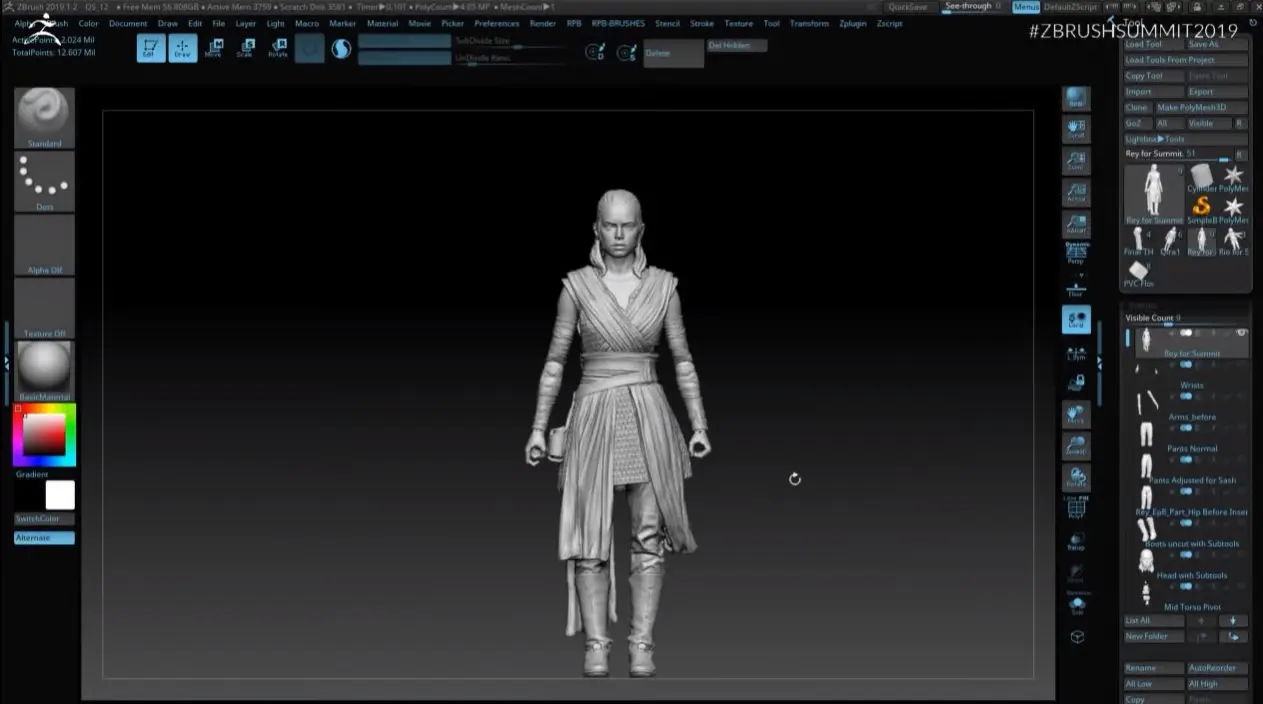
Task: Activate the Draw mode button
Action: [x=183, y=48]
